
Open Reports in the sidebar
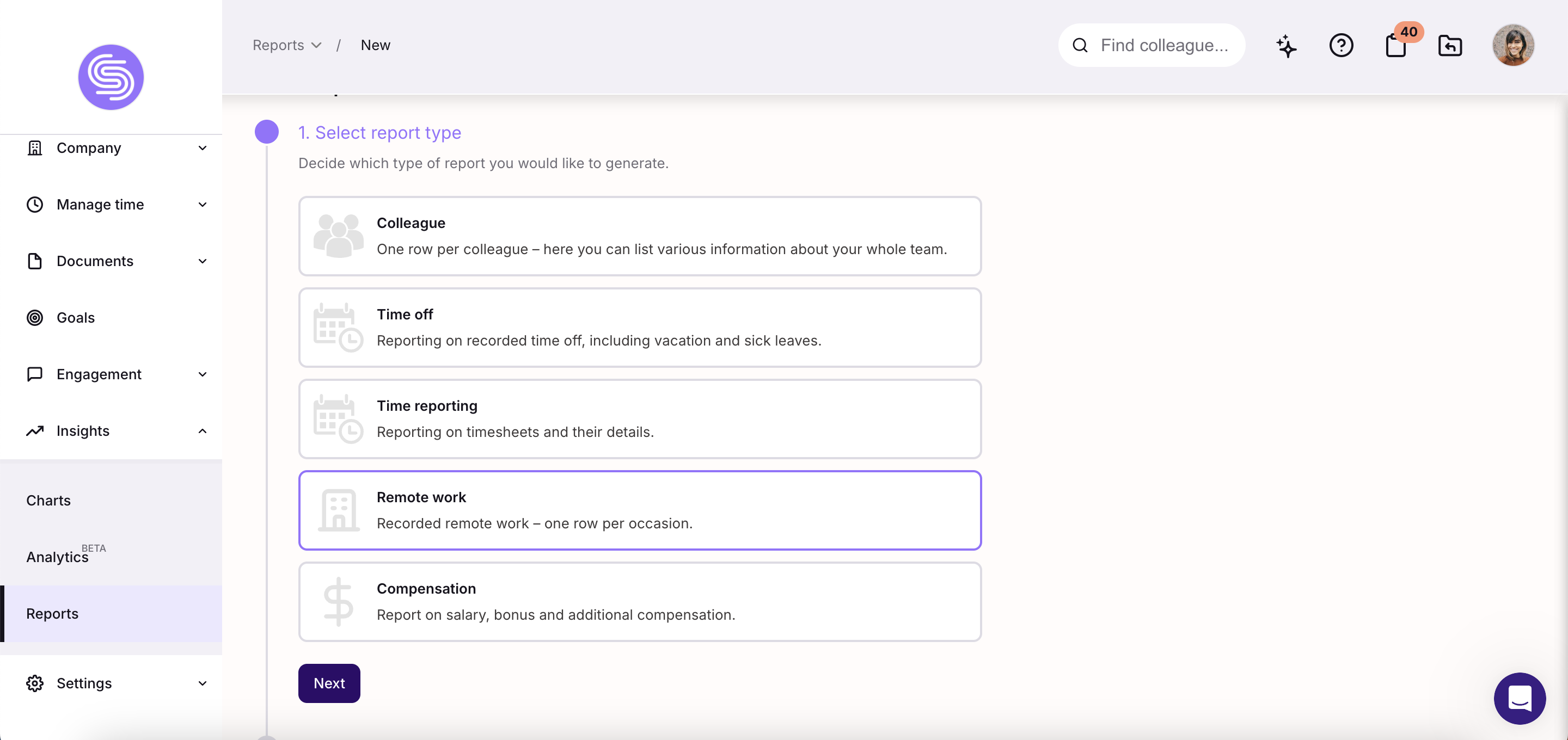click(111, 613)
